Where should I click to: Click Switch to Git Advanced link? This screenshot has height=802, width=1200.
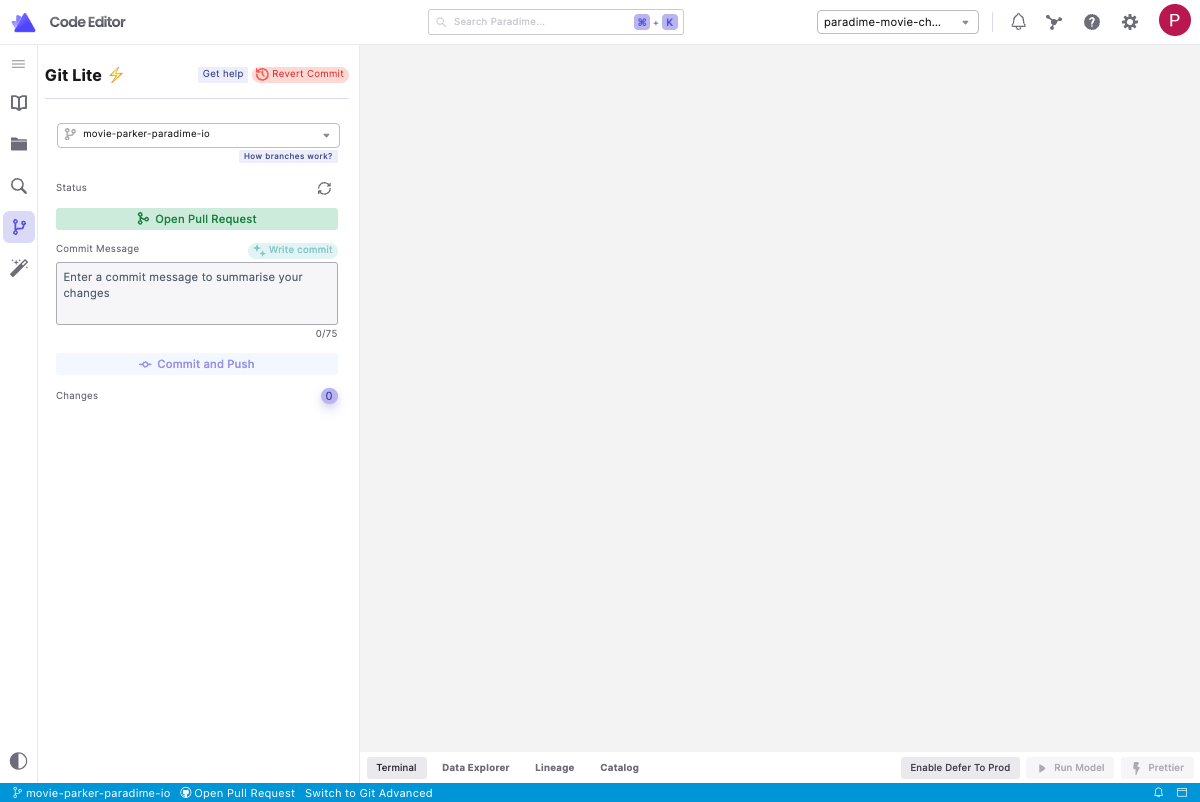click(x=368, y=793)
